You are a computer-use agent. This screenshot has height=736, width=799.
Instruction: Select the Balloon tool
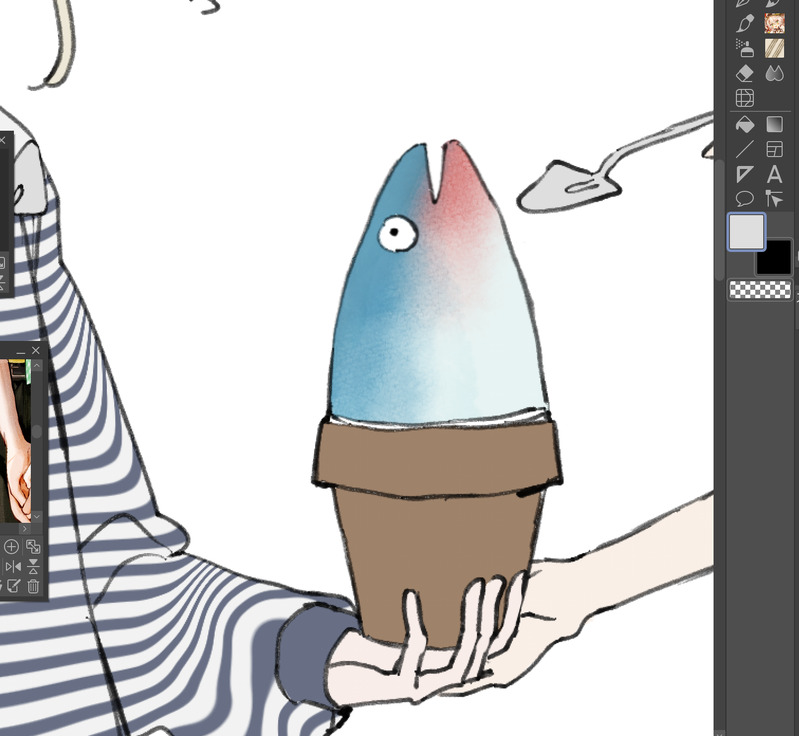[744, 198]
